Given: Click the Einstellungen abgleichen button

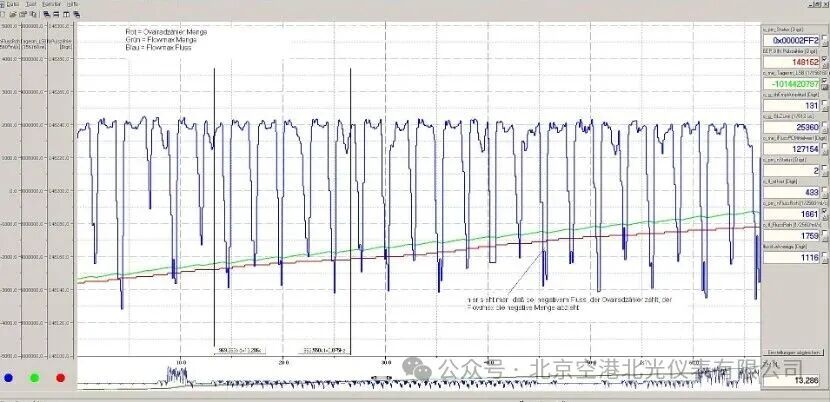Looking at the screenshot, I should tap(793, 352).
